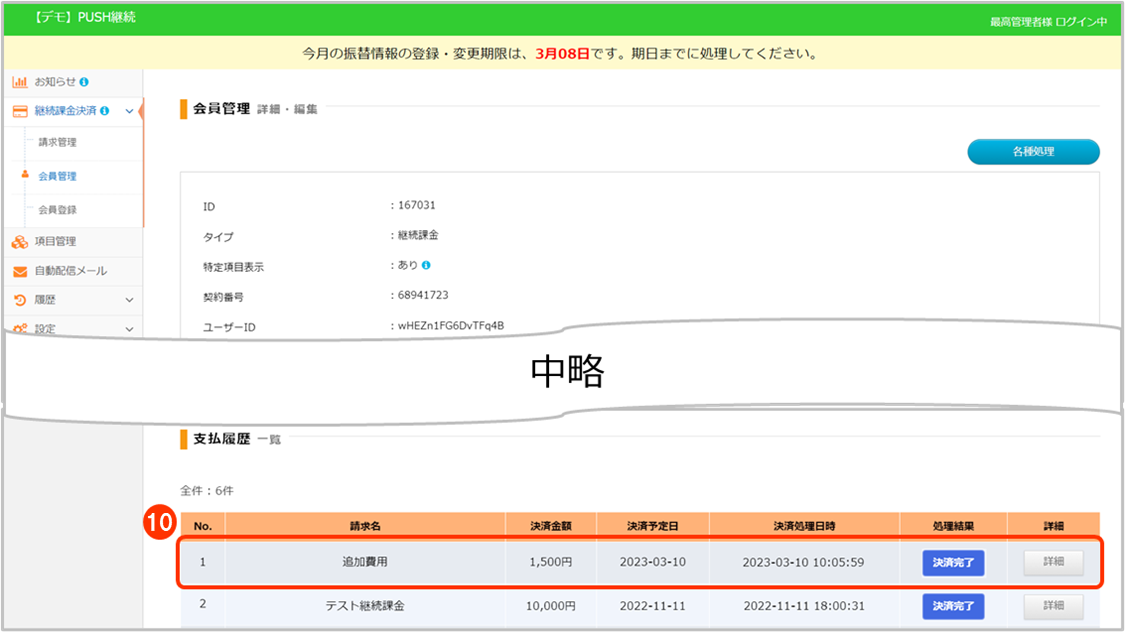Viewport: 1125px width, 632px height.
Task: Click the info icon beside 継続課金決済
Action: [105, 111]
